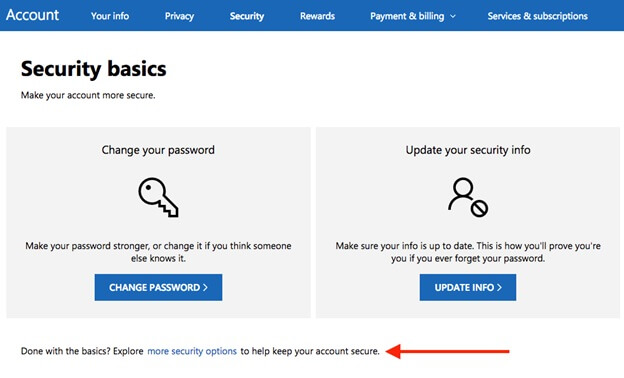Follow the more security options link
The image size is (624, 378).
[192, 351]
